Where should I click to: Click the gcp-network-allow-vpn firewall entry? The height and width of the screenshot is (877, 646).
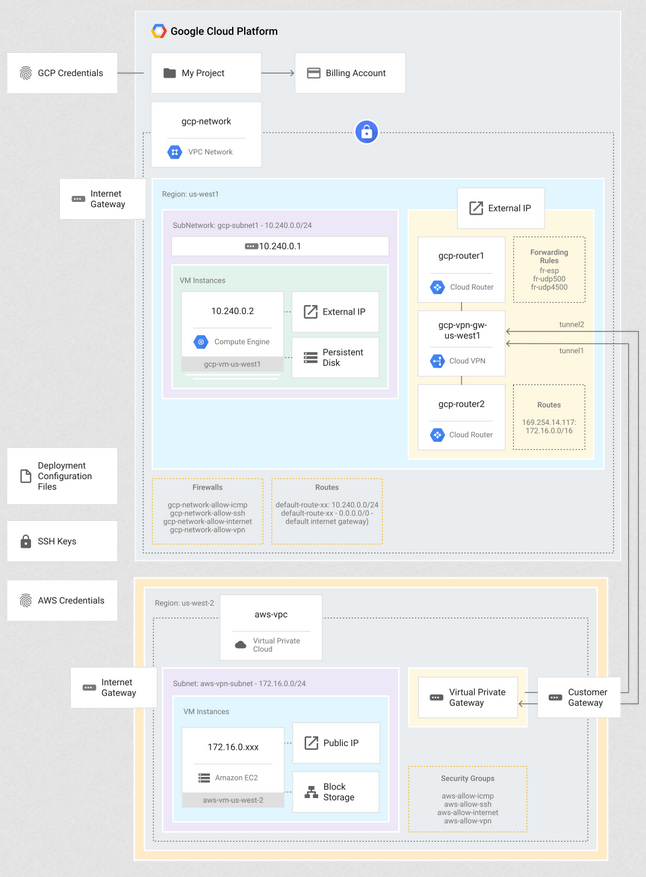pos(208,530)
